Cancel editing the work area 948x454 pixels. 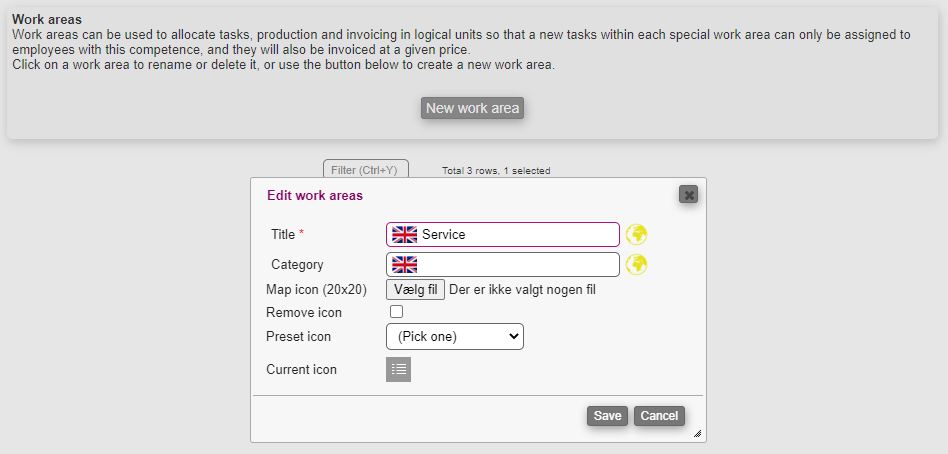point(659,416)
